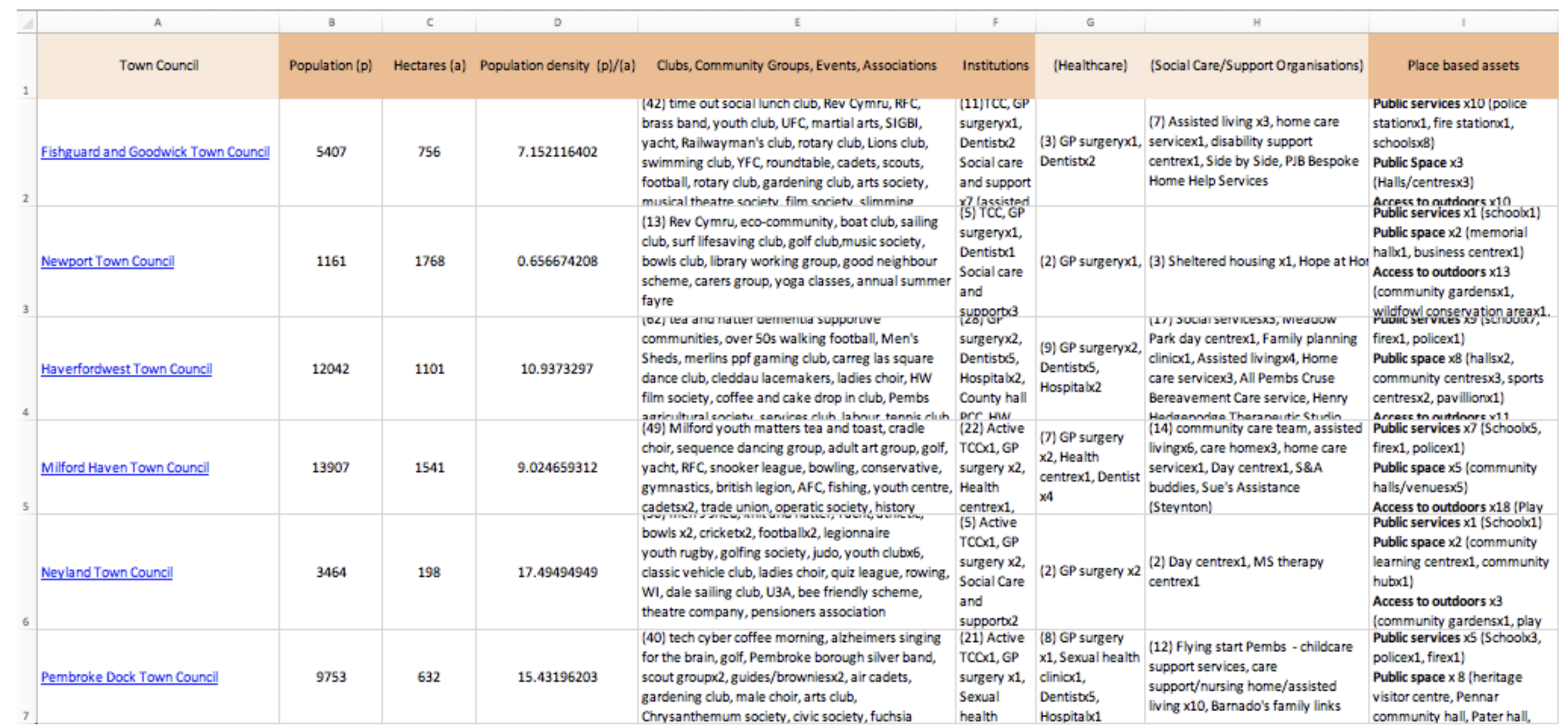Select density cell 15.43196203
This screenshot has width=1568, height=725.
tap(557, 677)
